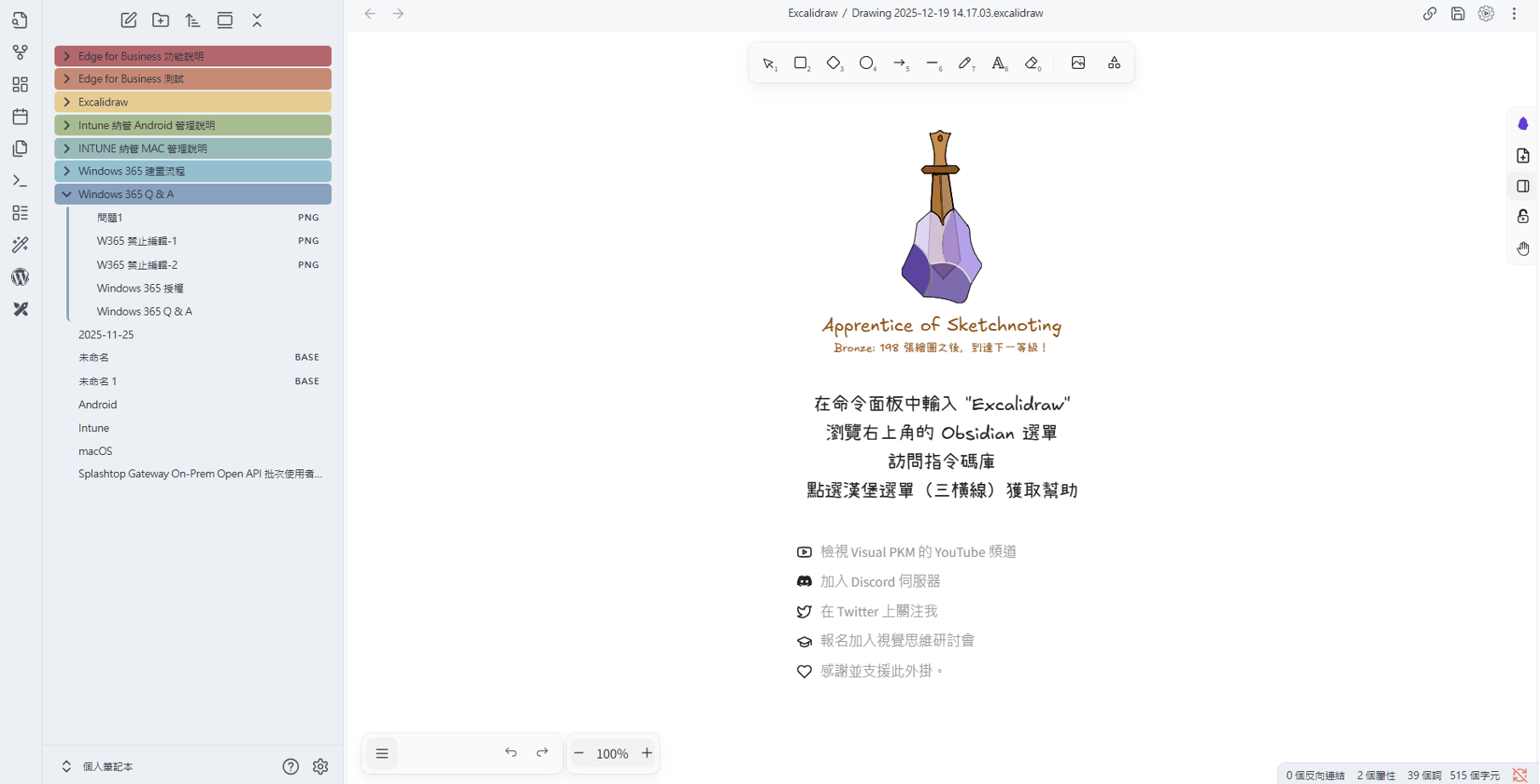Select the Rectangle tool in the Excalidraw toolbar

click(x=801, y=63)
